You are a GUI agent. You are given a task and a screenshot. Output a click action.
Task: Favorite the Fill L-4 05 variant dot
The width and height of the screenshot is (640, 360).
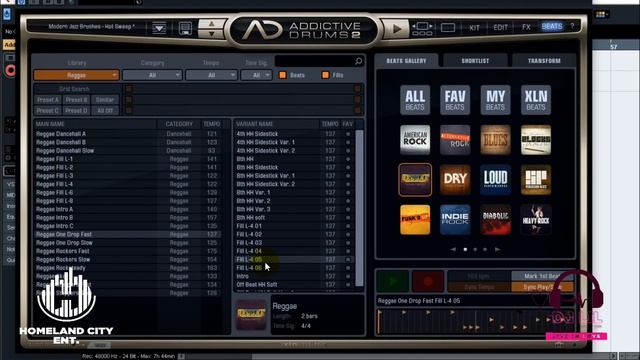point(348,260)
